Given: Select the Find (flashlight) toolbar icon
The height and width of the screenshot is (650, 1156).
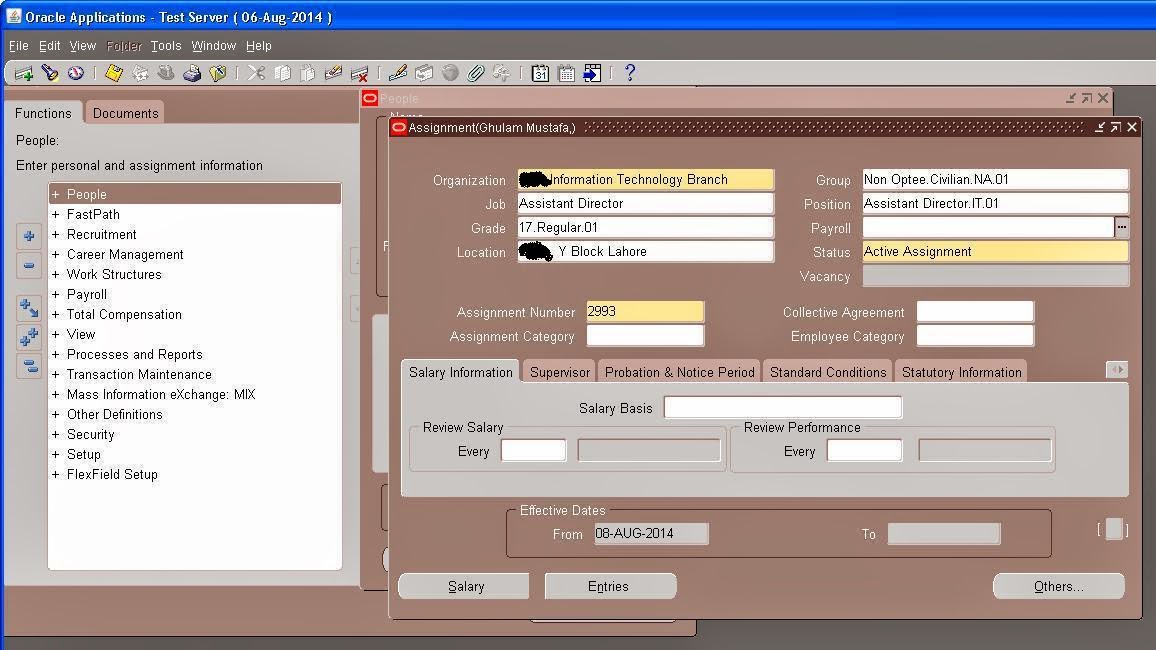Looking at the screenshot, I should click(50, 72).
